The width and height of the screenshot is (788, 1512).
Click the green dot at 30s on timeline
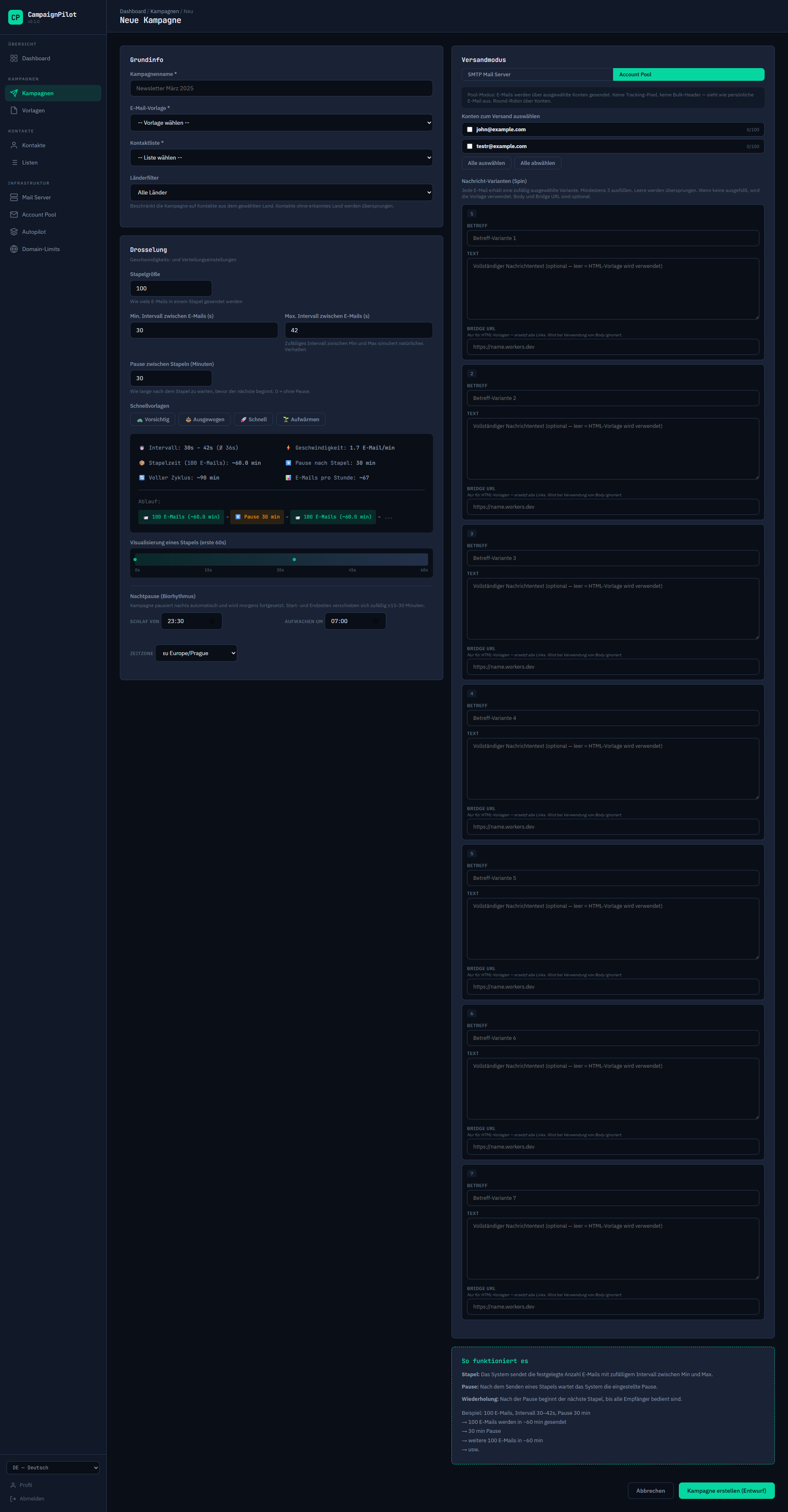coord(294,560)
